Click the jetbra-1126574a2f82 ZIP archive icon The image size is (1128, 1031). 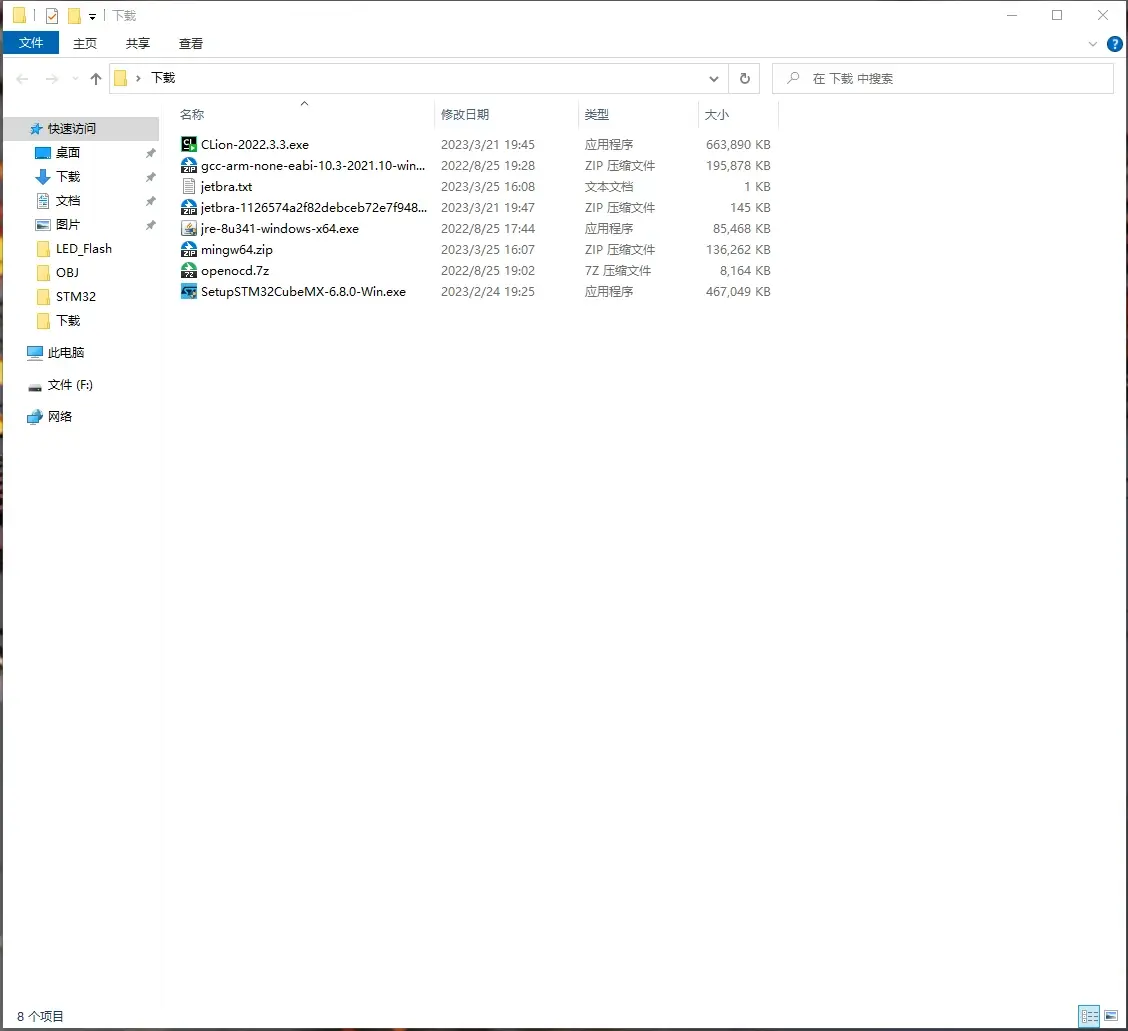188,207
